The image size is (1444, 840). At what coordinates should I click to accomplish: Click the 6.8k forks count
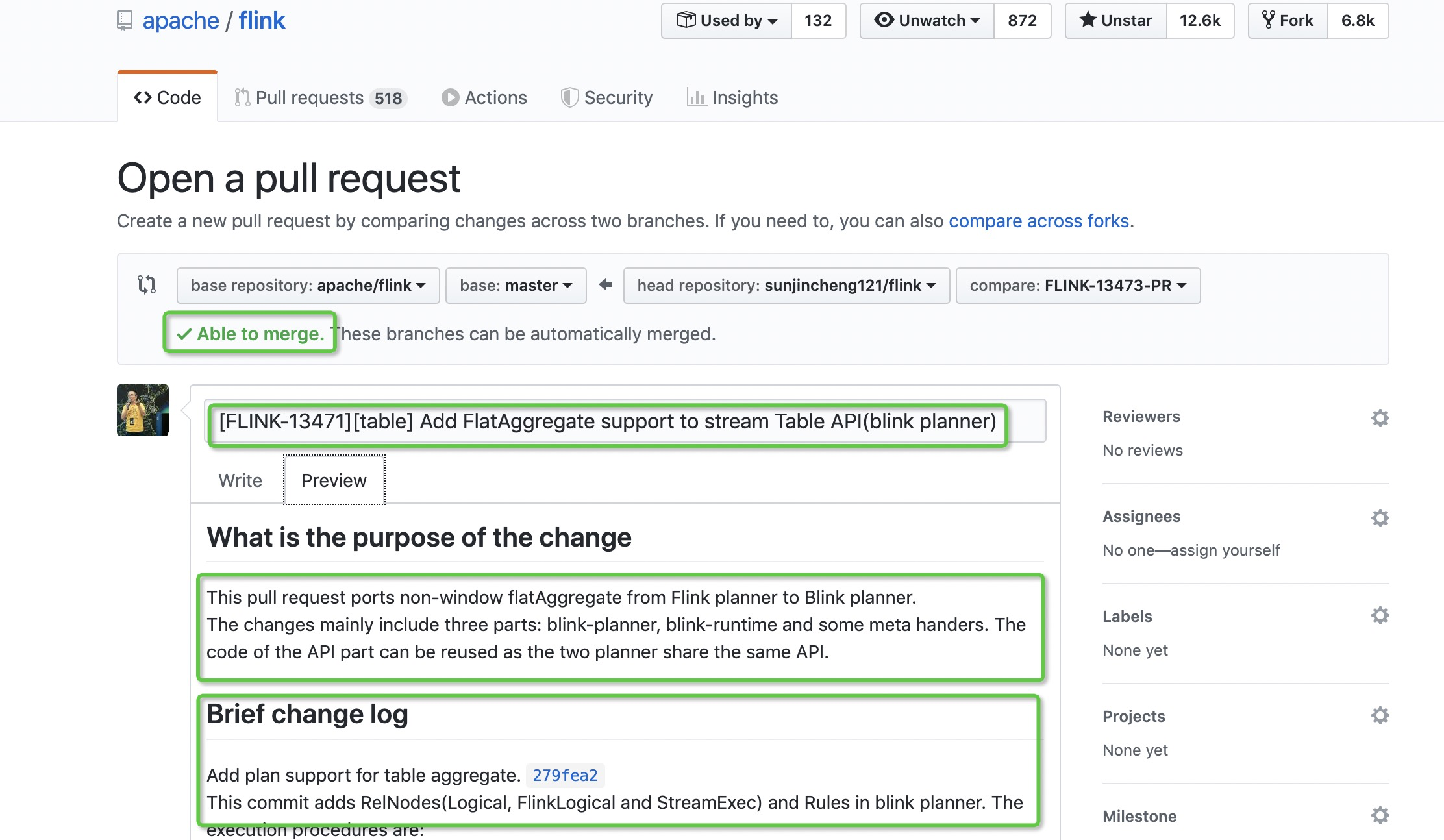[x=1358, y=21]
